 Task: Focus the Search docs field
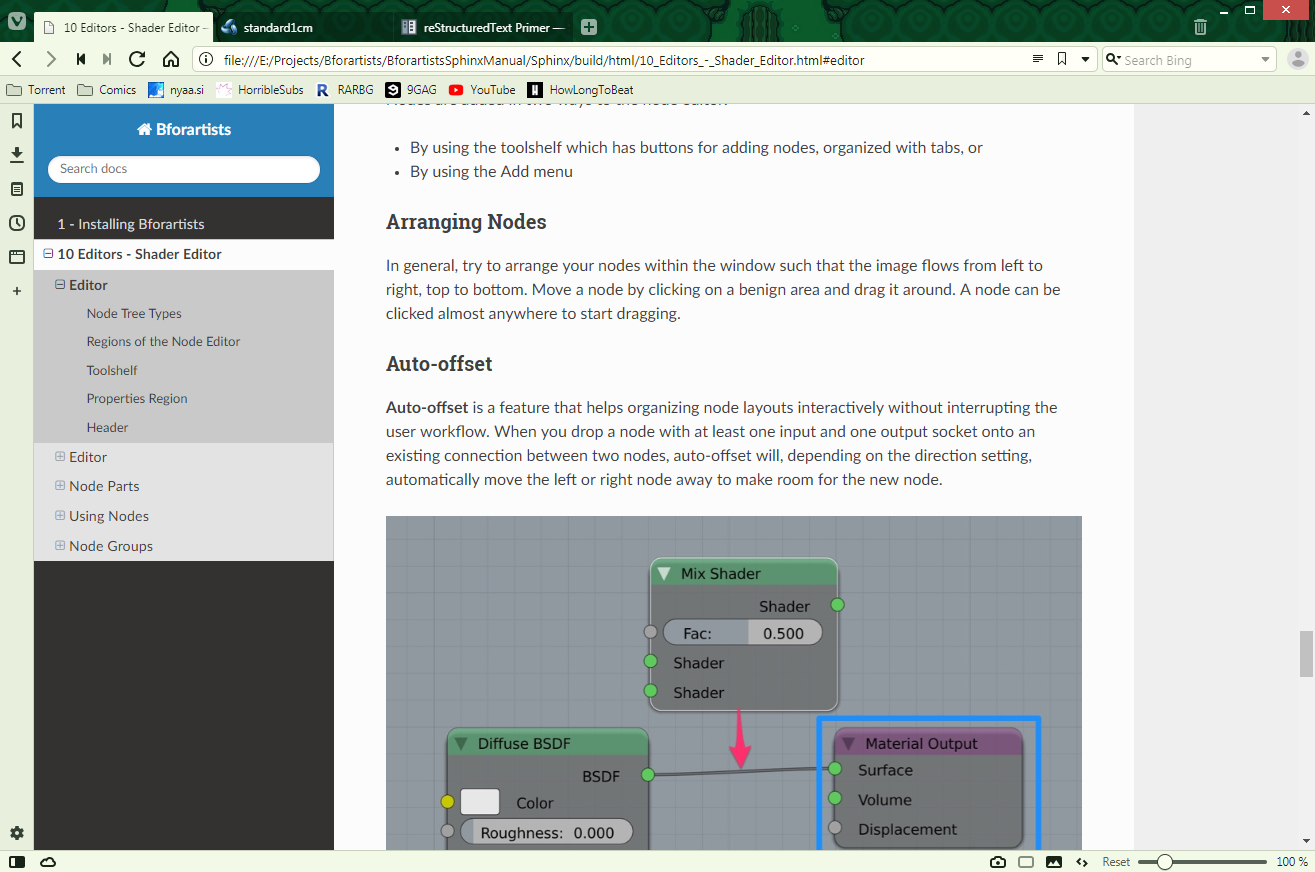point(184,169)
